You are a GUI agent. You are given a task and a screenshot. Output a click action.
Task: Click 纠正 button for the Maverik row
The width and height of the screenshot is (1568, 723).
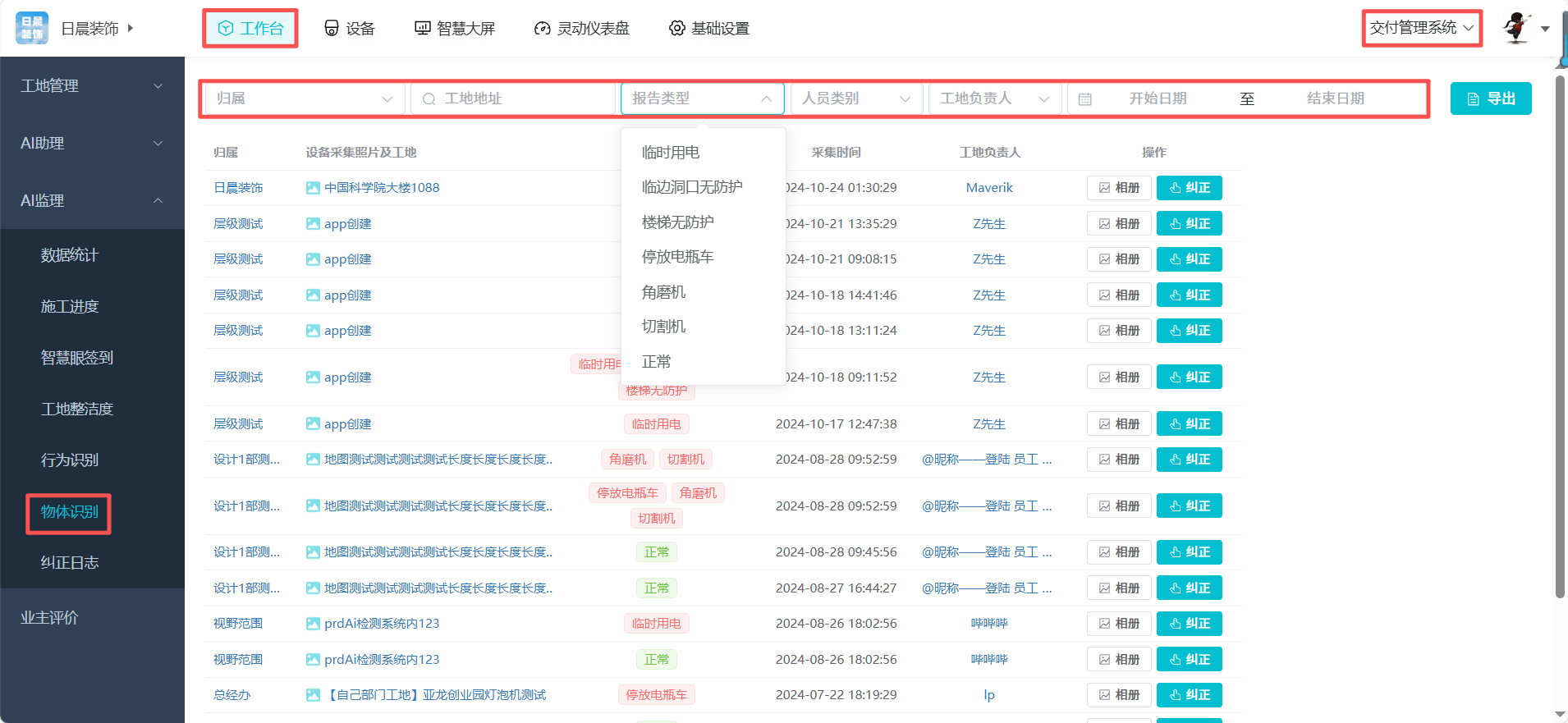click(x=1189, y=188)
